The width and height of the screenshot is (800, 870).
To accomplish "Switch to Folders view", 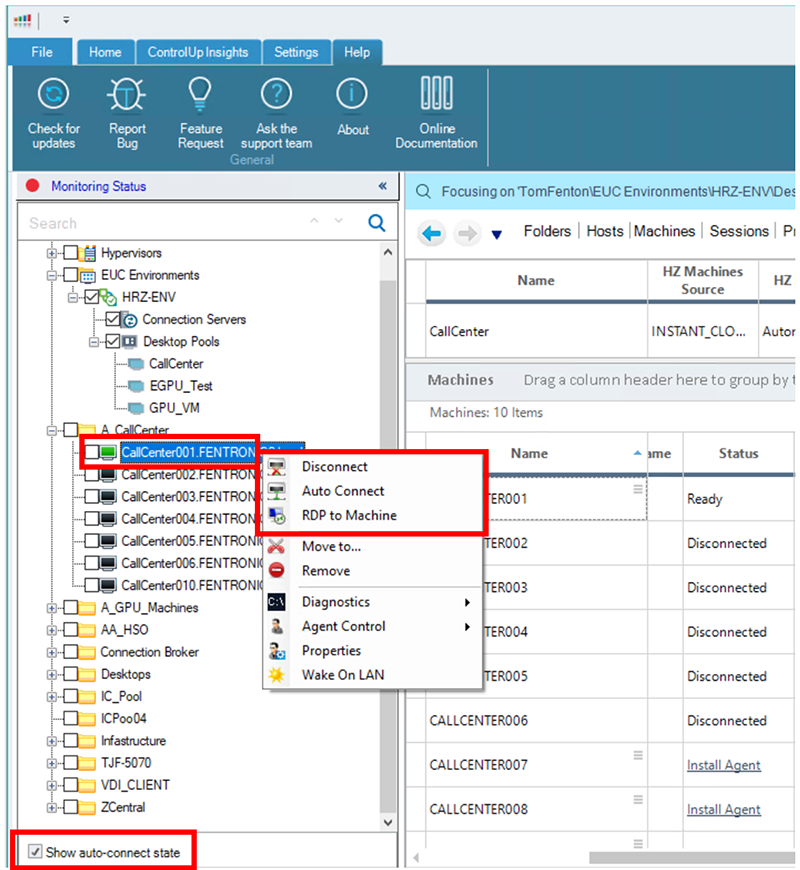I will pos(547,231).
